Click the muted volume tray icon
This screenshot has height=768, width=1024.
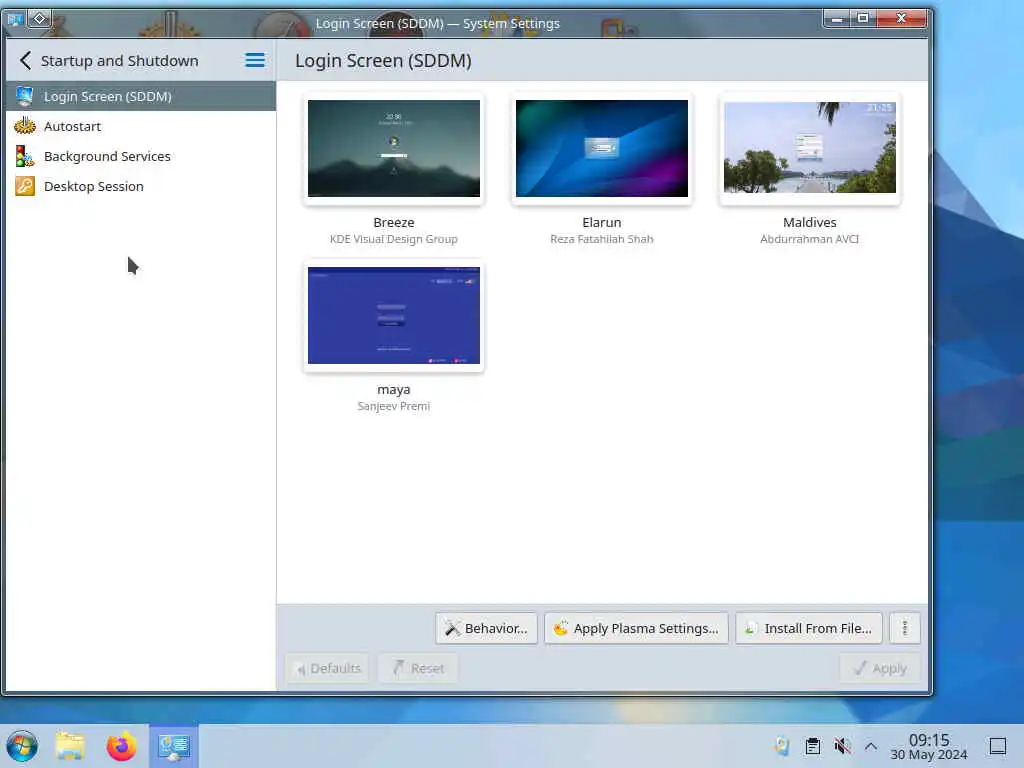click(842, 746)
